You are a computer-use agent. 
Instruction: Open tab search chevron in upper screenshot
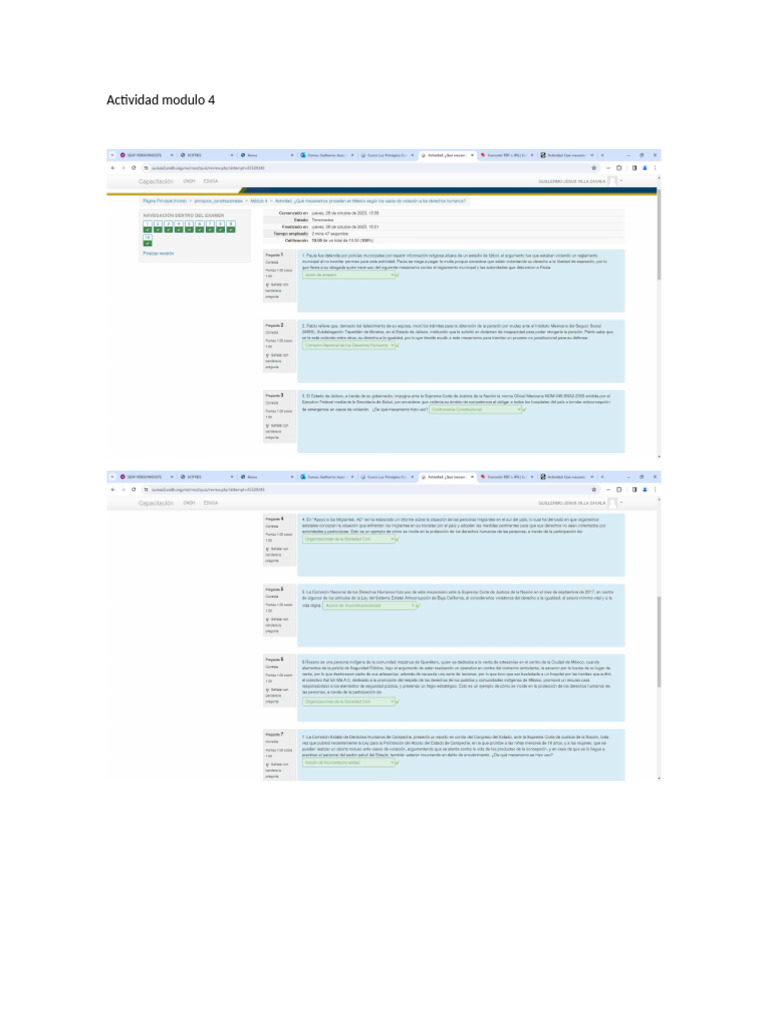[112, 155]
